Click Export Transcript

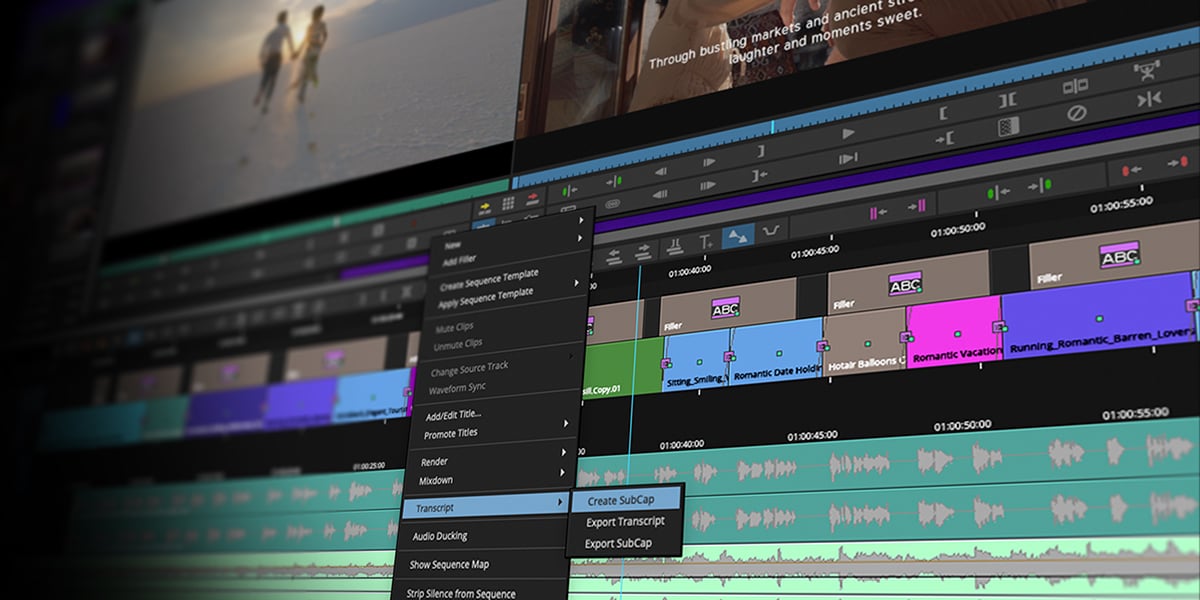click(x=627, y=522)
